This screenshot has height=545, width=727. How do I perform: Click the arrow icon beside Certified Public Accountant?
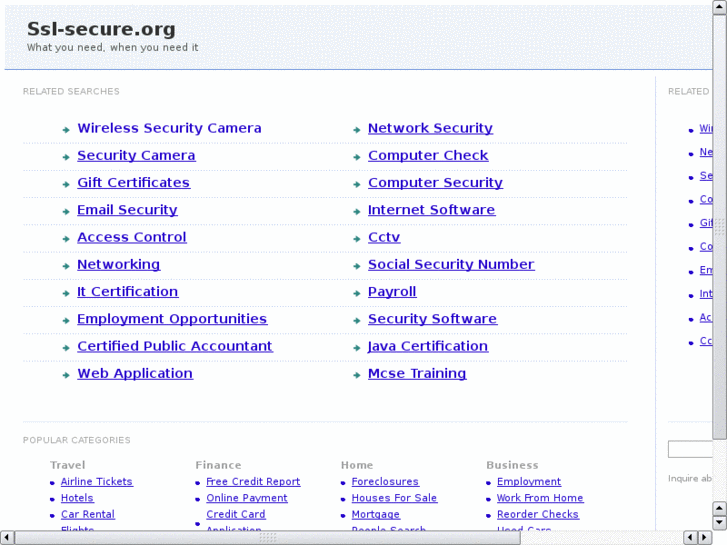(66, 348)
